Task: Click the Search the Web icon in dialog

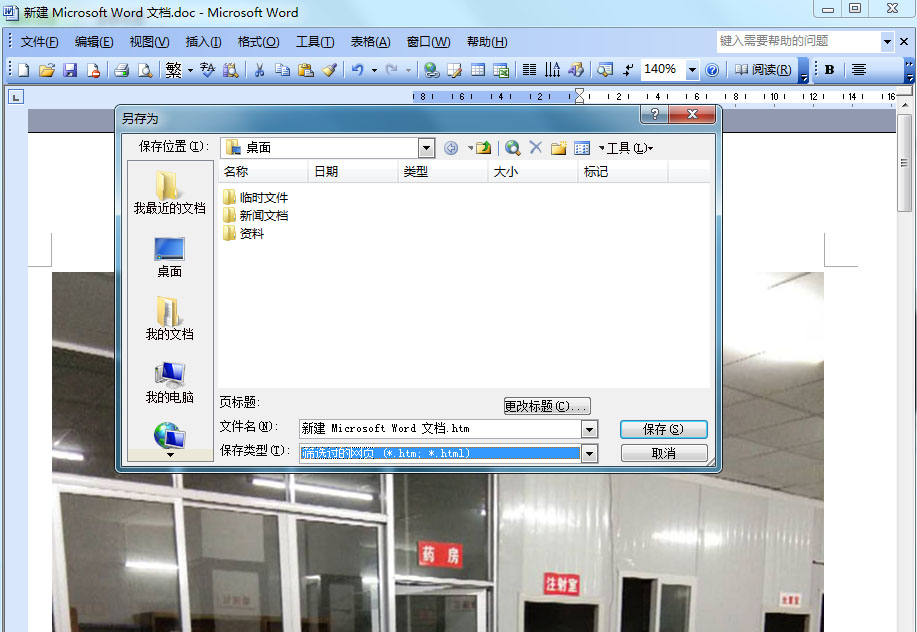Action: (x=513, y=148)
